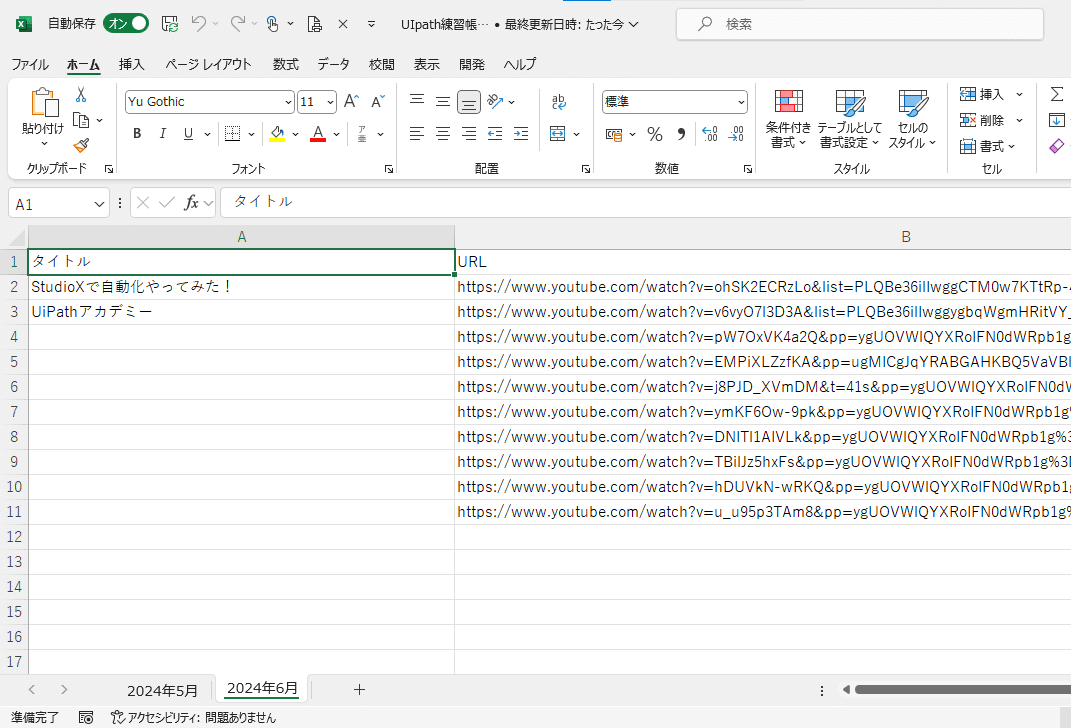Click the decrease decimal icon
Screen dimensions: 1071x728
click(x=736, y=134)
